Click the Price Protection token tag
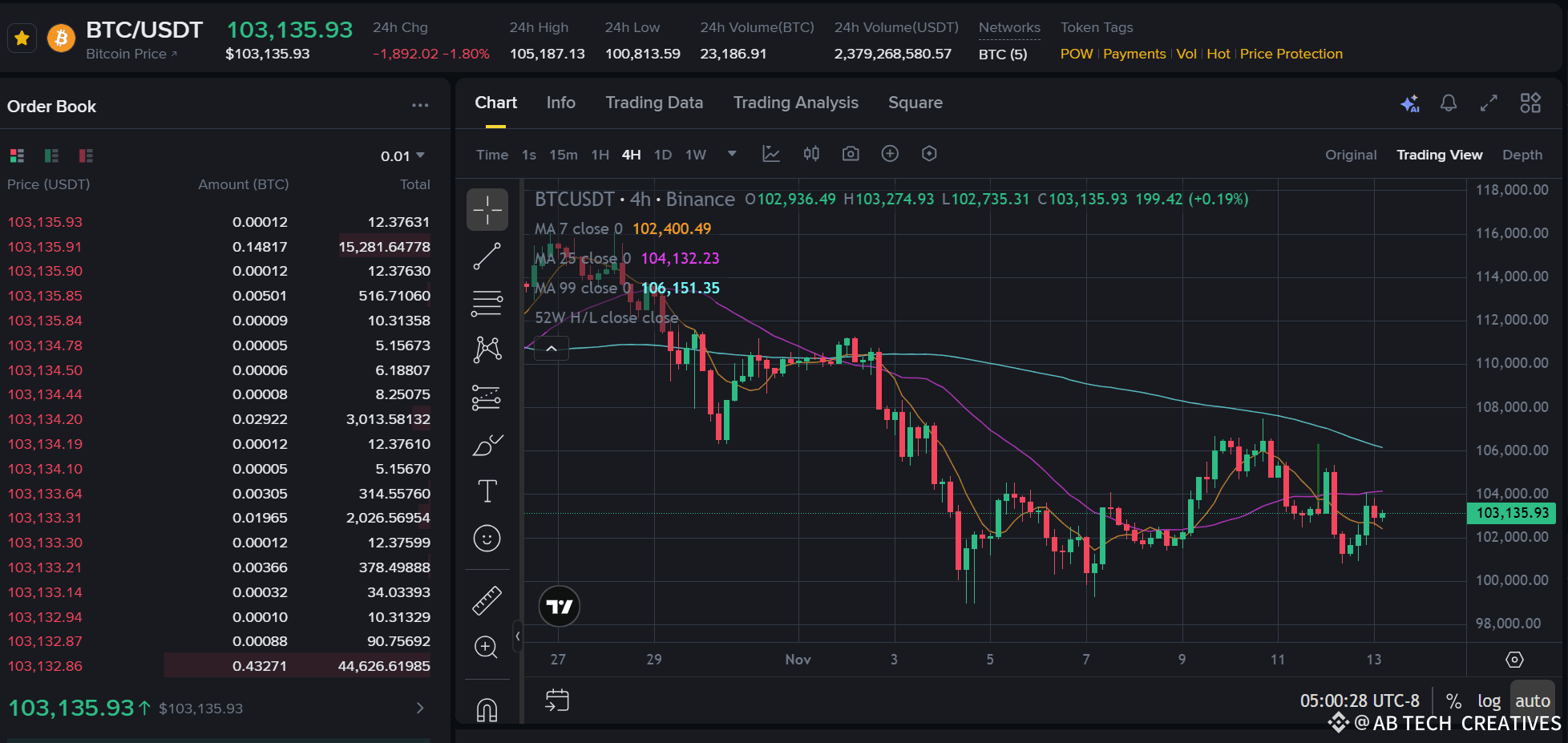Screen dimensions: 1568x743 tap(1291, 54)
